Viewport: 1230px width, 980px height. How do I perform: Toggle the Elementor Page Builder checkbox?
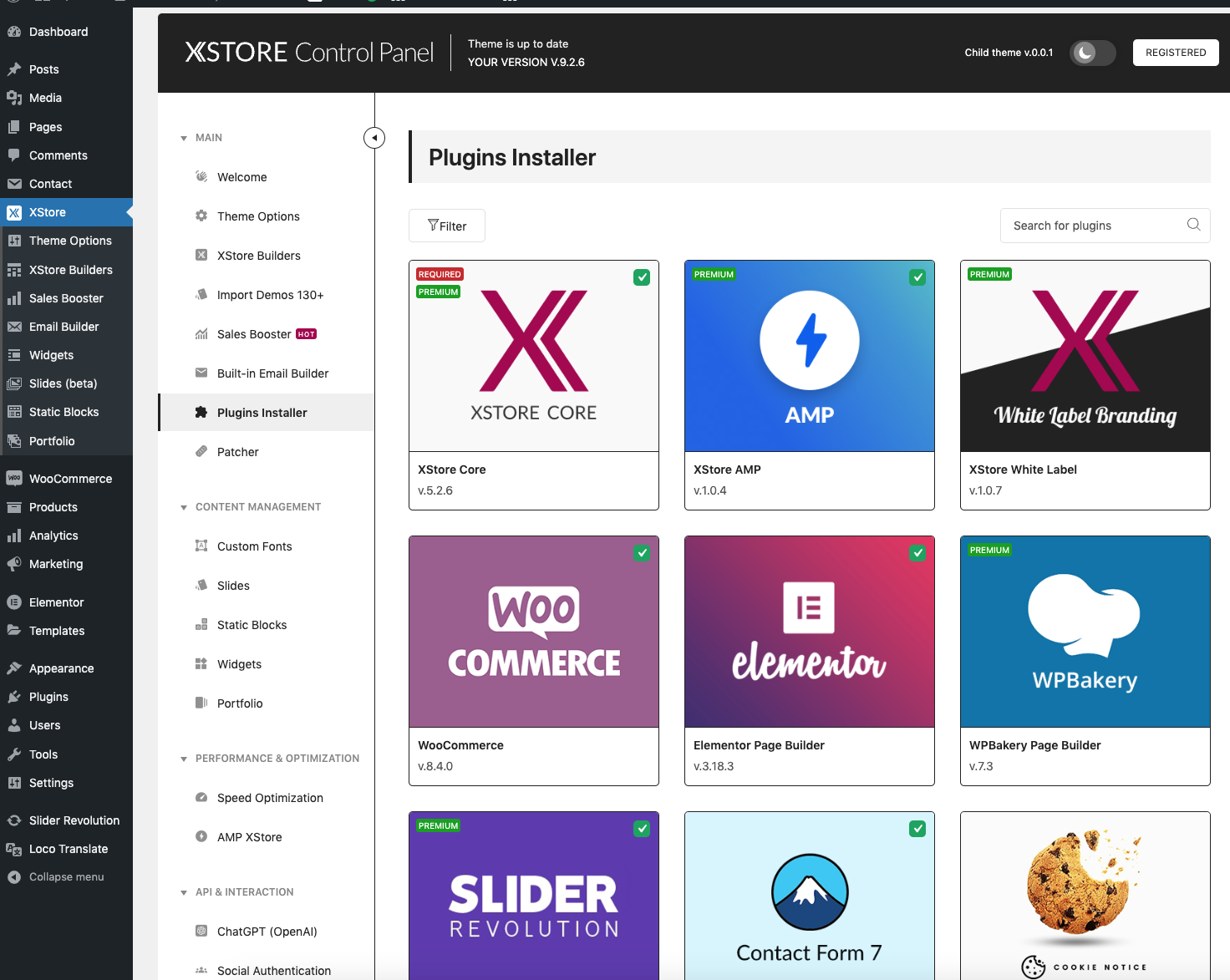(917, 553)
